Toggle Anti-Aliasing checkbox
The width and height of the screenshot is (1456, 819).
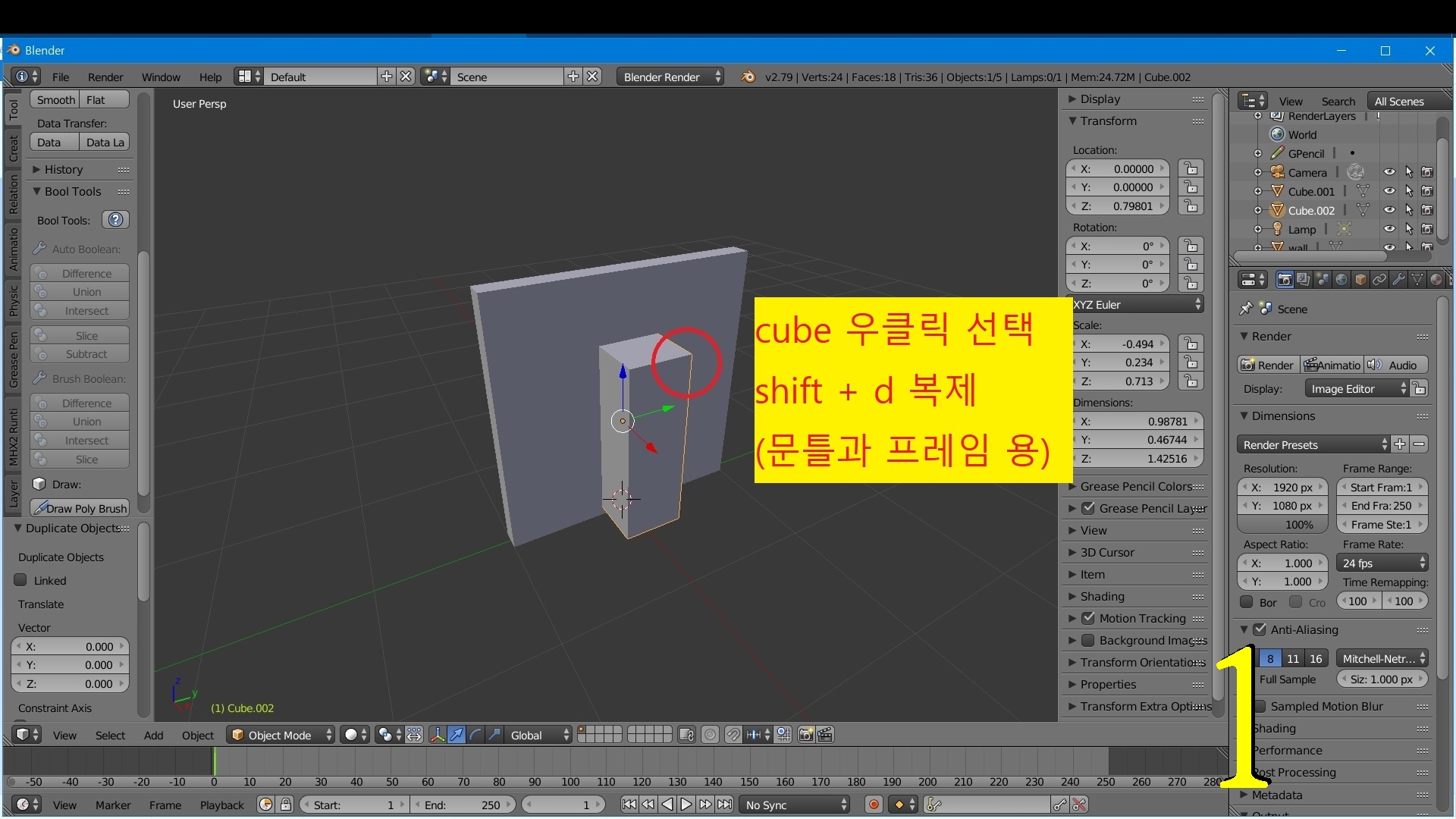coord(1260,629)
